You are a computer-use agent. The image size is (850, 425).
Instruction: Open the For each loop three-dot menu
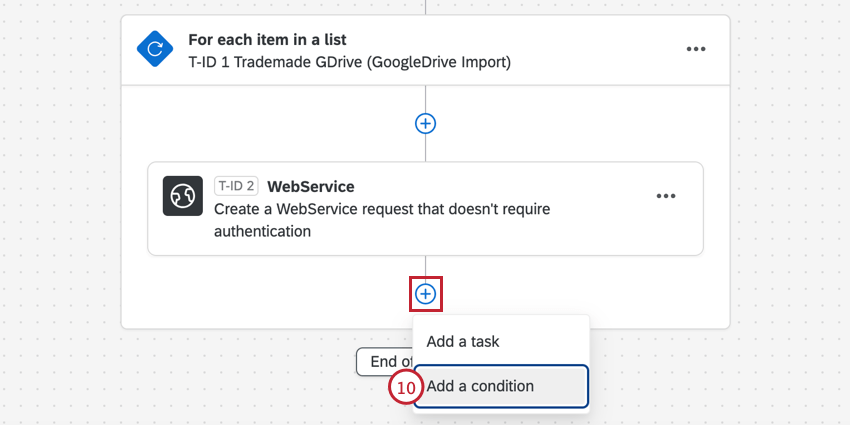[696, 49]
